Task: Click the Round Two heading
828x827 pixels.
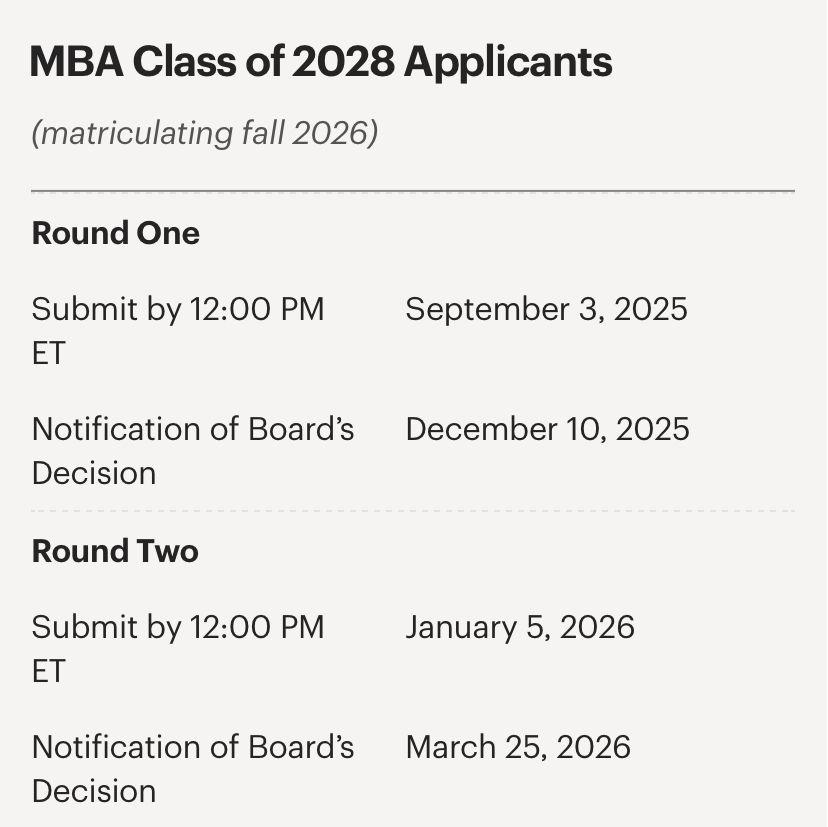Action: 115,551
